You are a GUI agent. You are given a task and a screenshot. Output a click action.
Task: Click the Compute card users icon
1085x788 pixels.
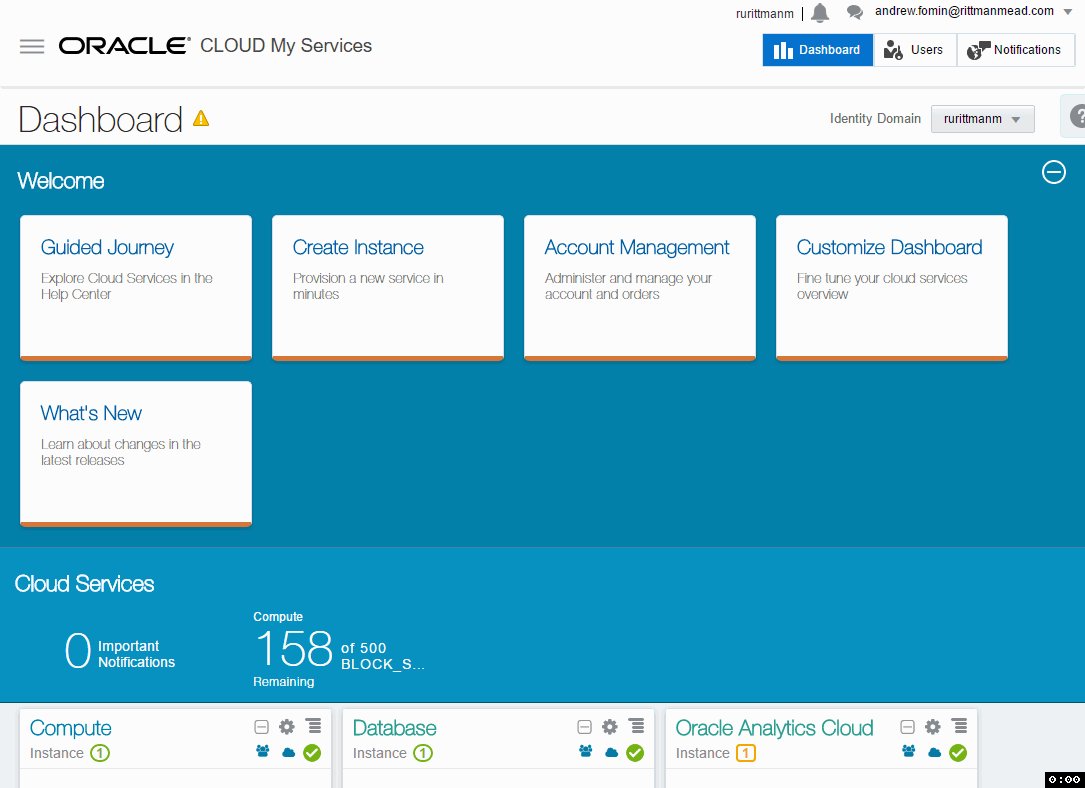click(x=262, y=751)
